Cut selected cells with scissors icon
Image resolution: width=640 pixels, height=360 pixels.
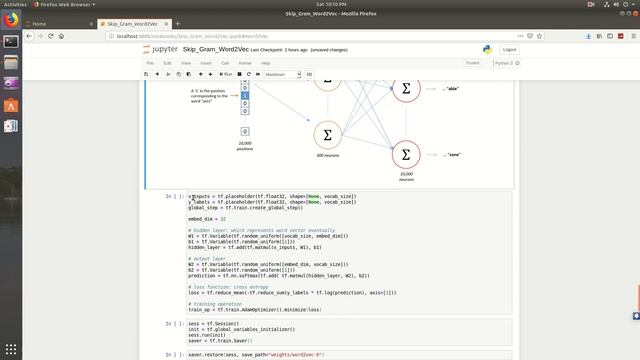168,74
